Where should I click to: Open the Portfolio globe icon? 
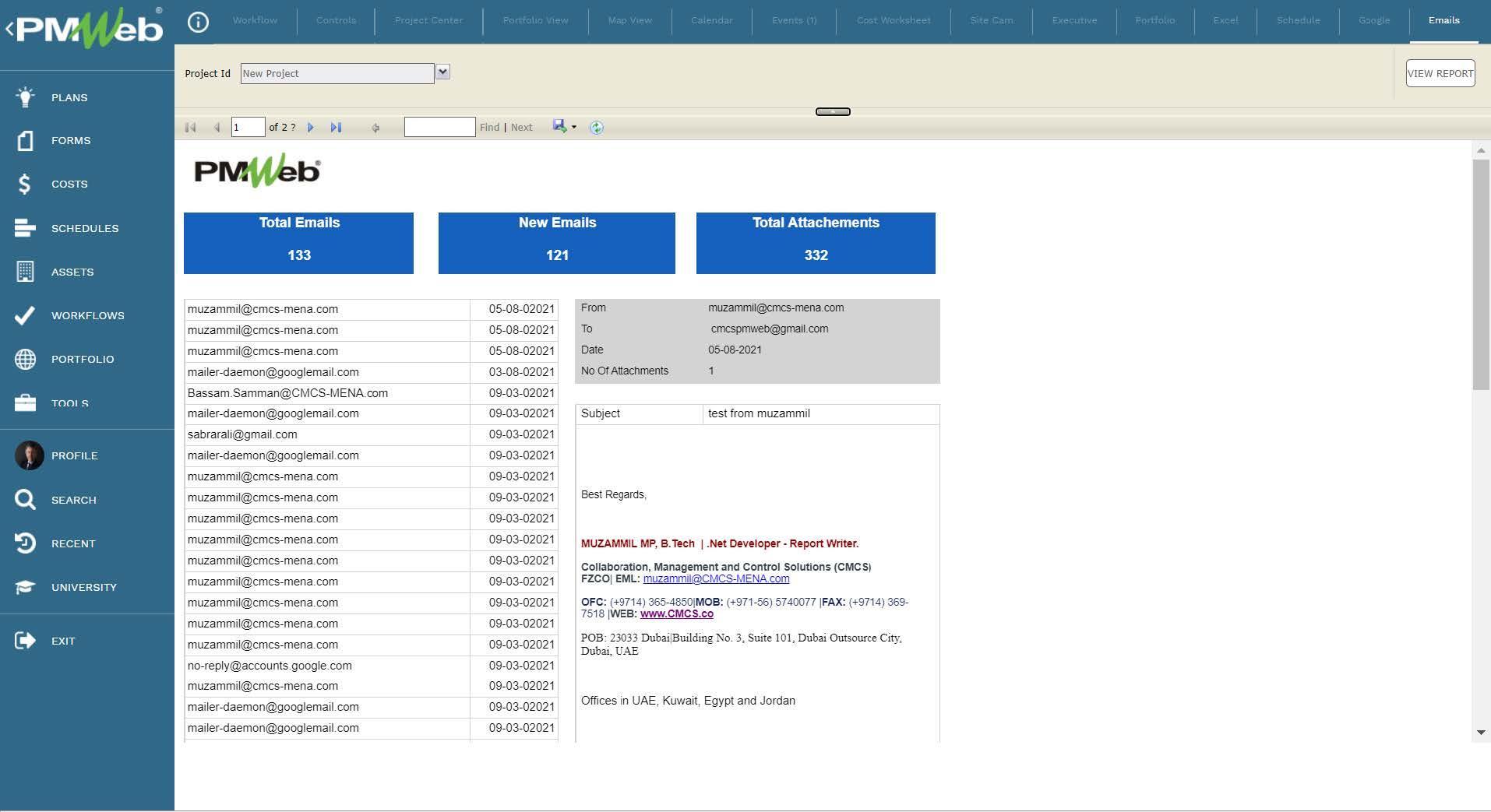coord(25,359)
